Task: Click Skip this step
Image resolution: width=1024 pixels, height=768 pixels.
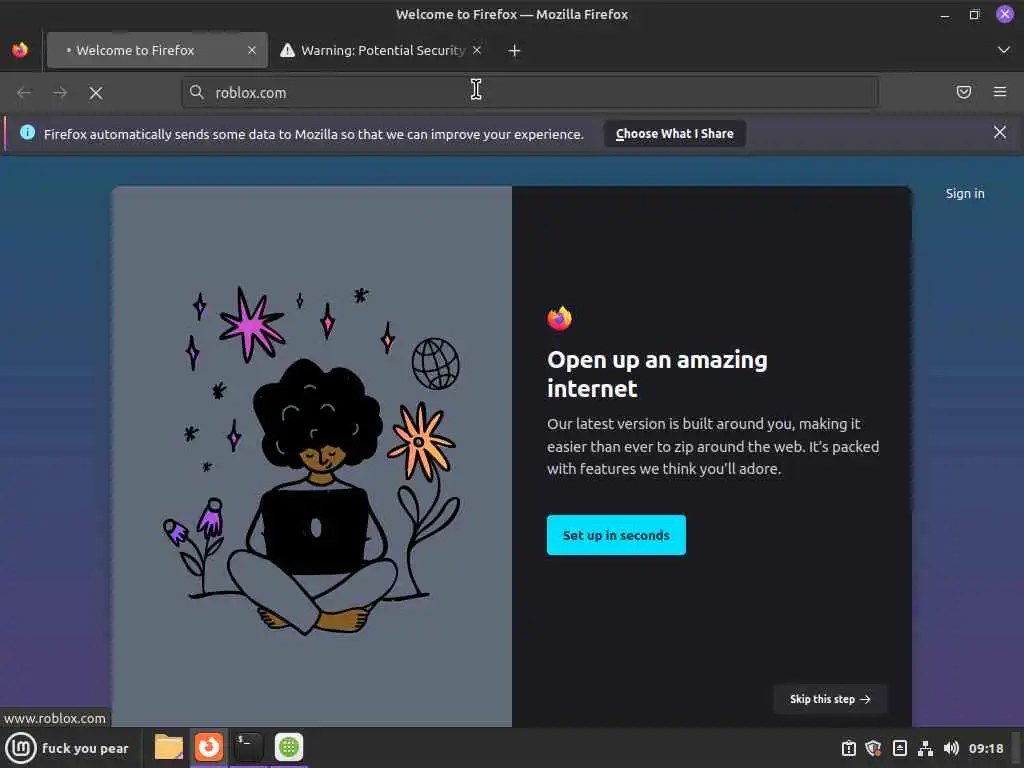Action: pos(830,699)
